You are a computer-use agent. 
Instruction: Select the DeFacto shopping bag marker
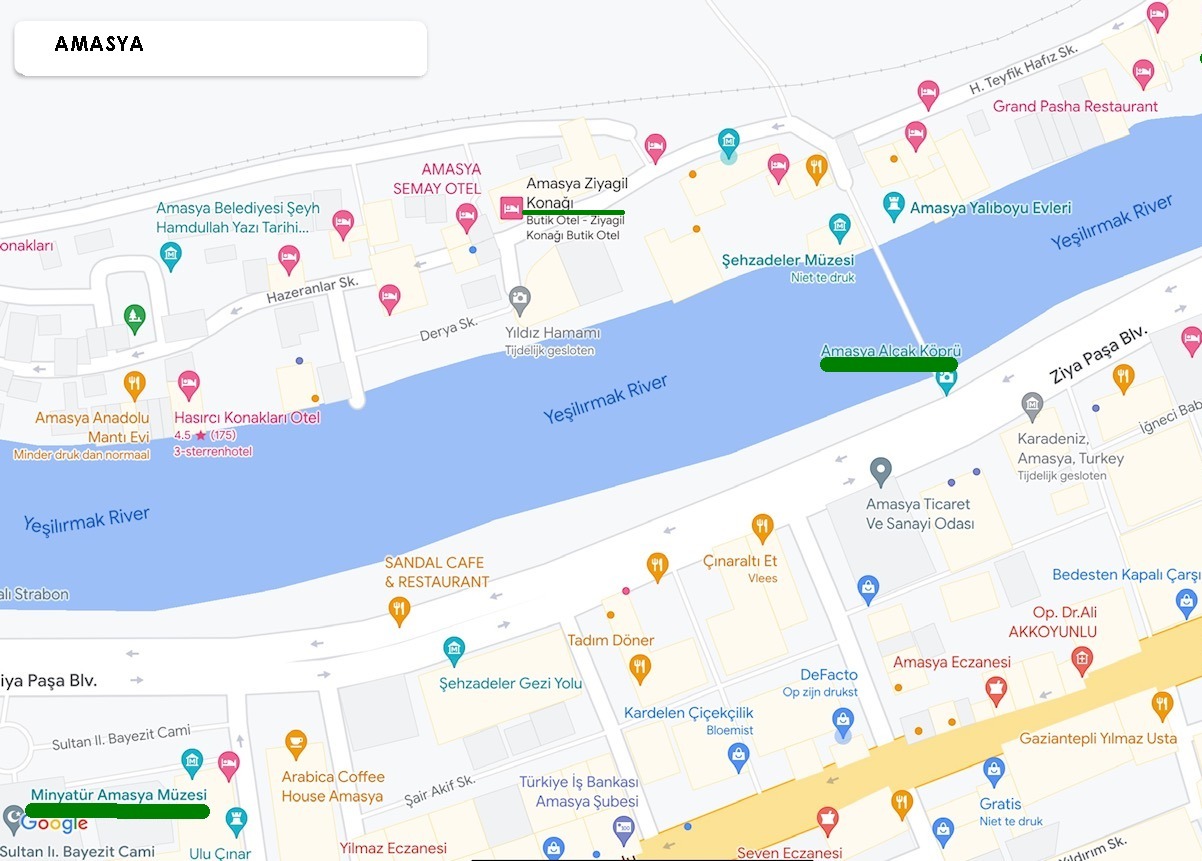tap(844, 719)
